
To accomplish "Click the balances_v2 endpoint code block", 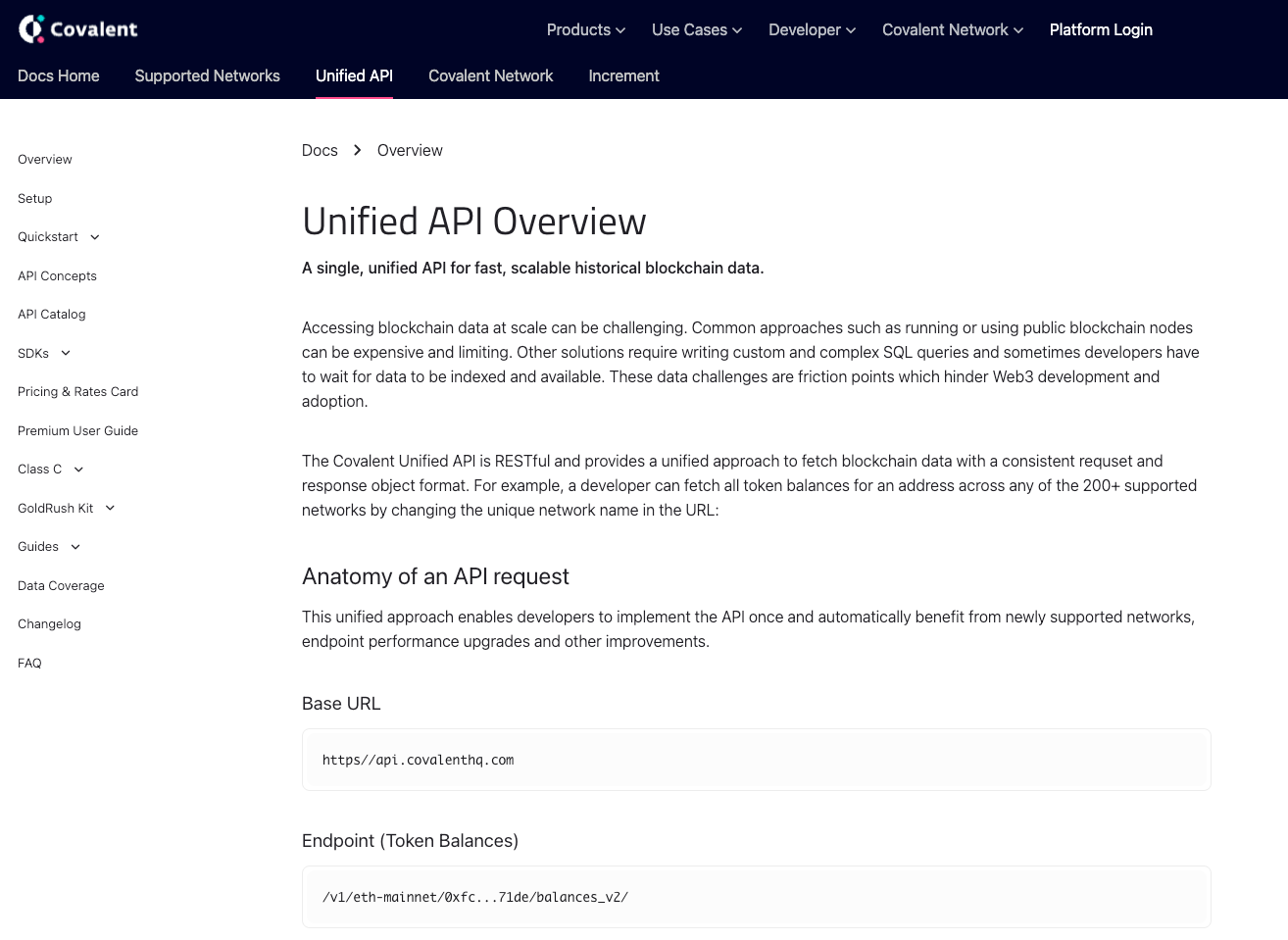I will coord(757,897).
